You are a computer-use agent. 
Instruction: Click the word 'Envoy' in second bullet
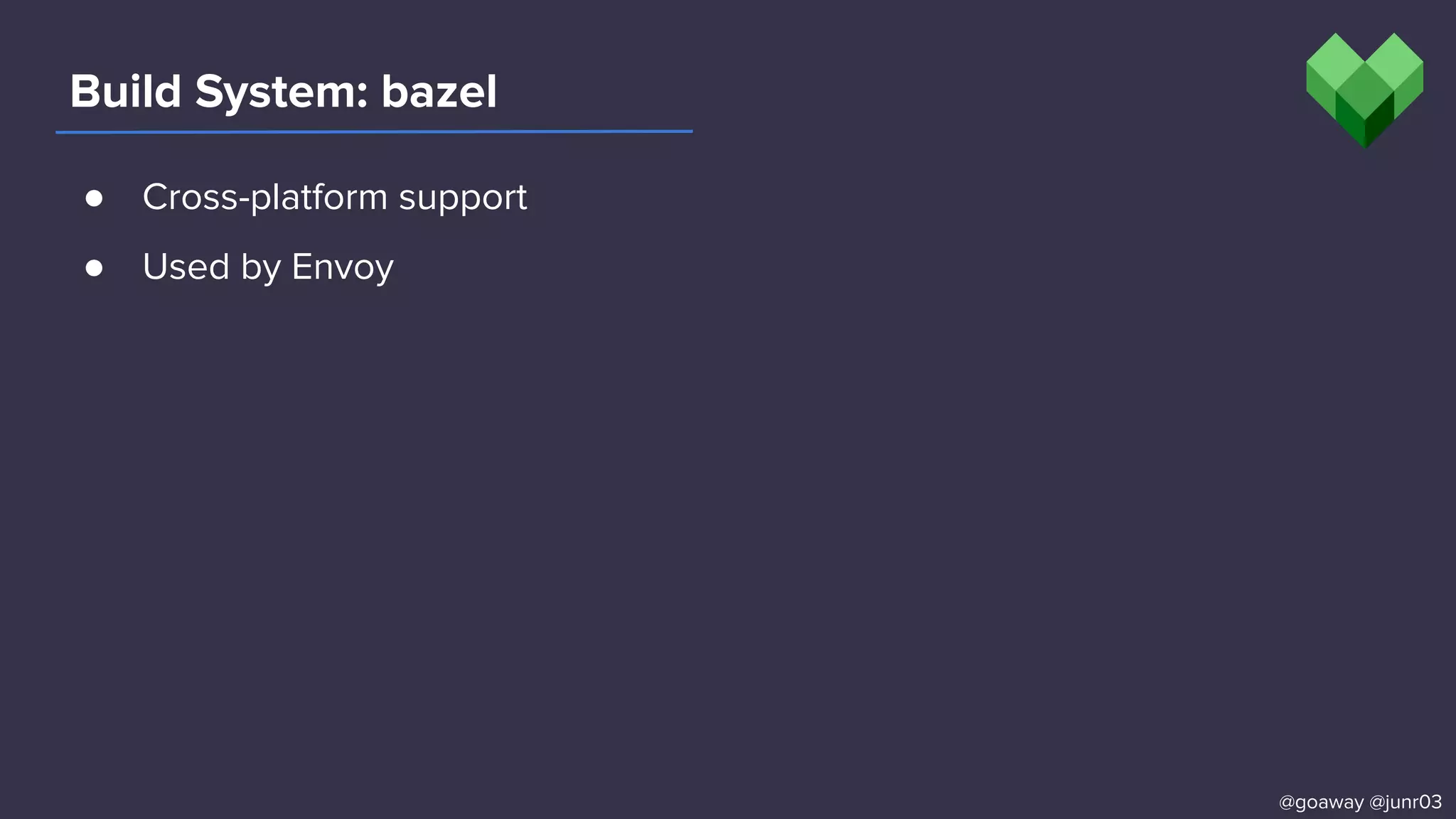342,267
